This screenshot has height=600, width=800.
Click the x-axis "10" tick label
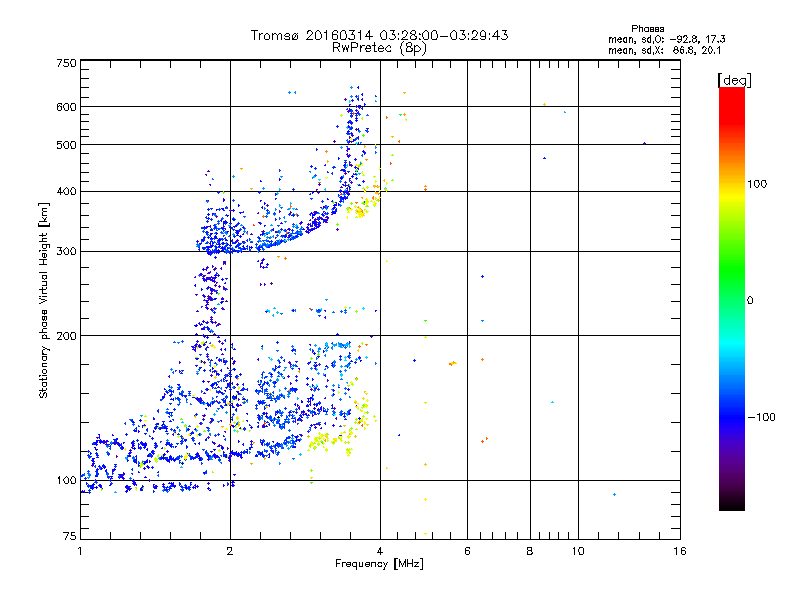(x=578, y=551)
